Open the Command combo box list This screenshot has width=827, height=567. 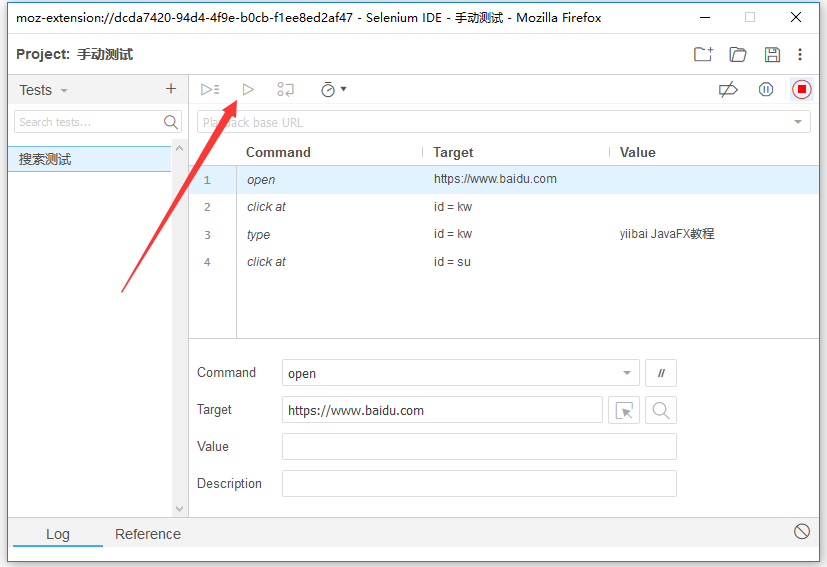coord(627,373)
